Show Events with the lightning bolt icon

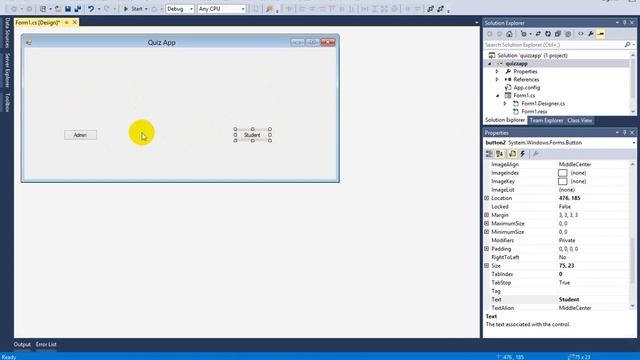tap(523, 154)
